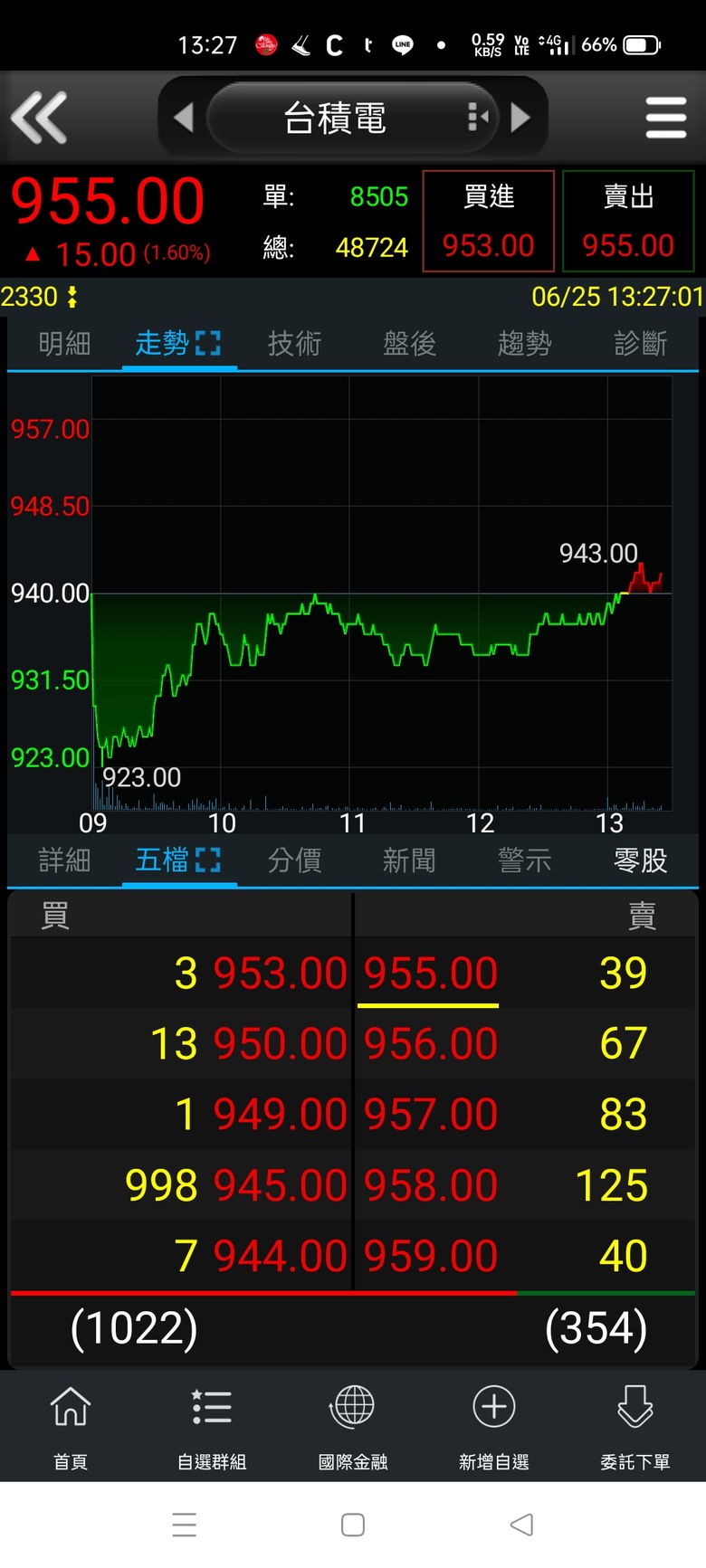This screenshot has width=706, height=1568.
Task: Tap the split-view icon beside 台積電
Action: click(478, 117)
